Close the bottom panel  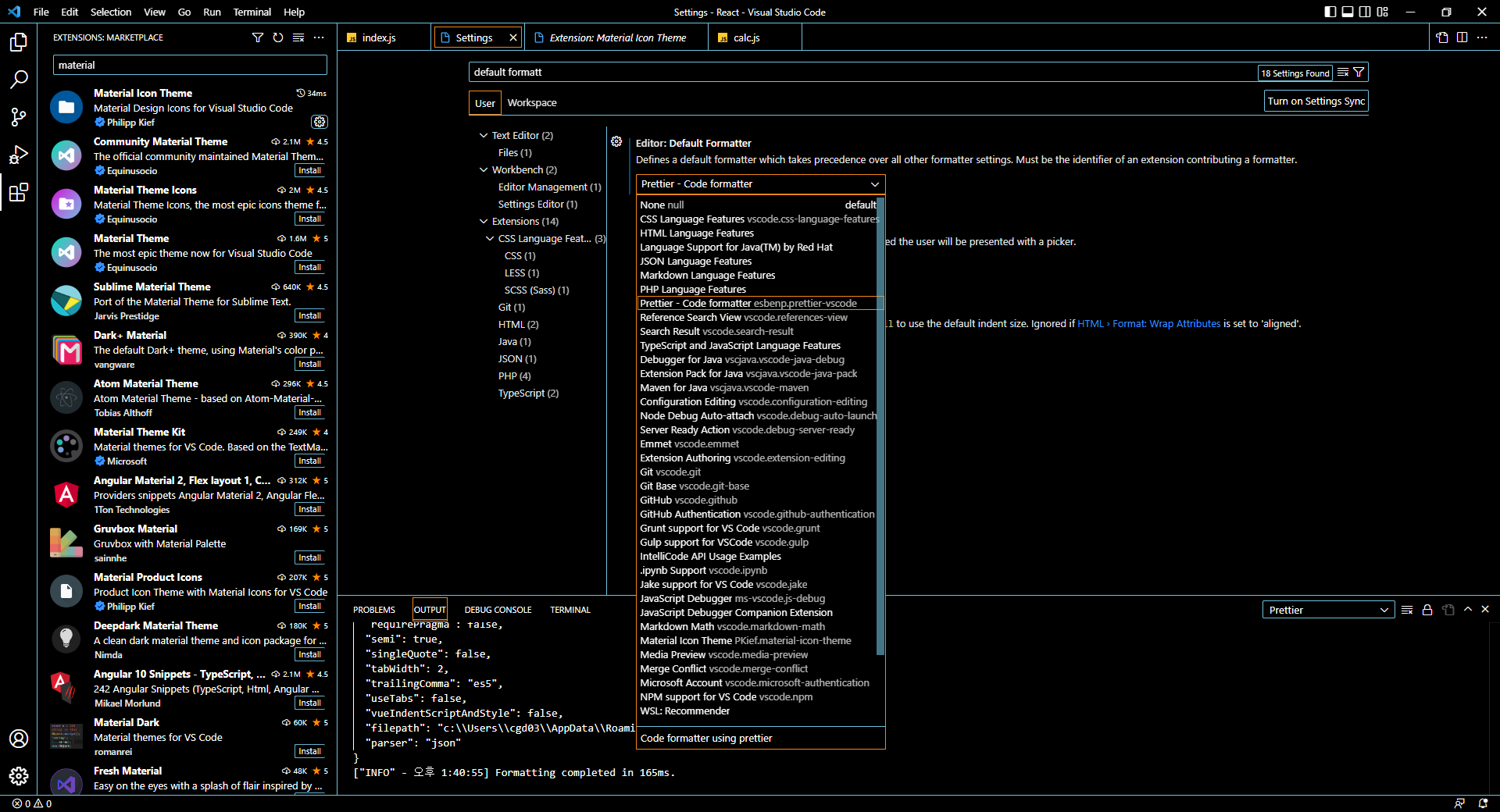(1485, 609)
